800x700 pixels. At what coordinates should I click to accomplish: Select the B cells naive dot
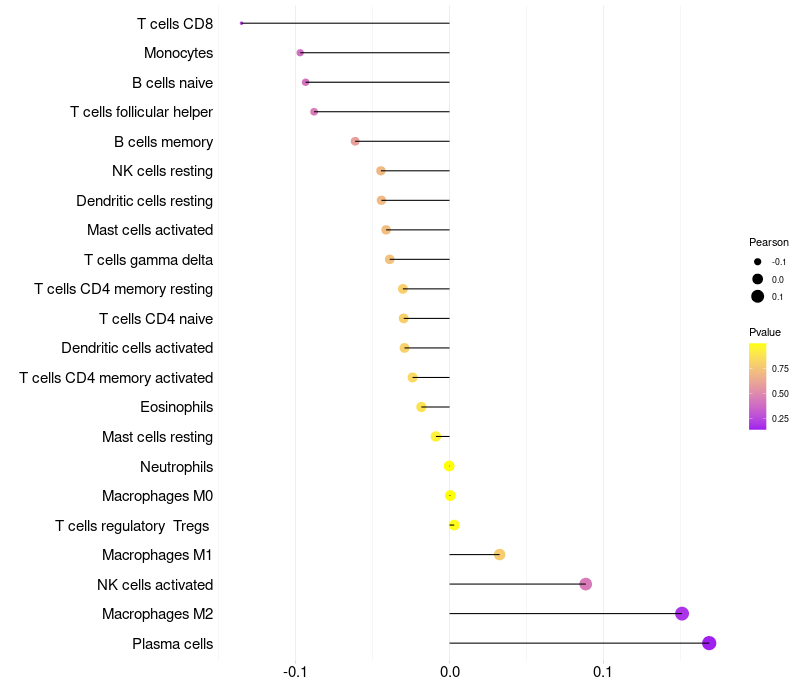[x=306, y=82]
